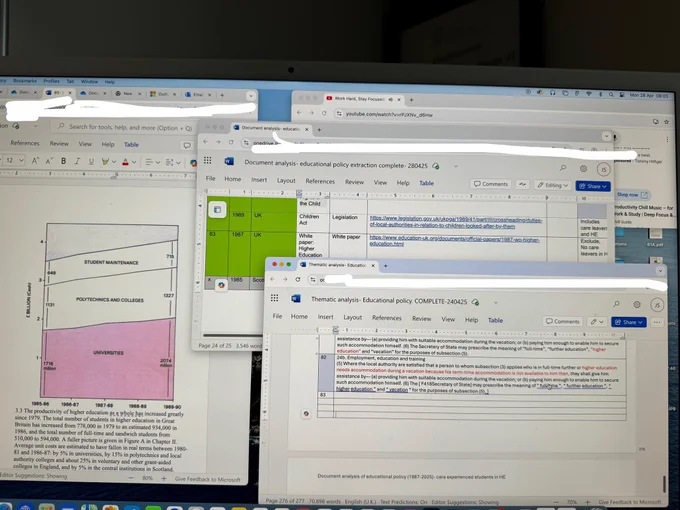
Task: Expand document title chevron in Document analysis window
Action: coord(455,166)
